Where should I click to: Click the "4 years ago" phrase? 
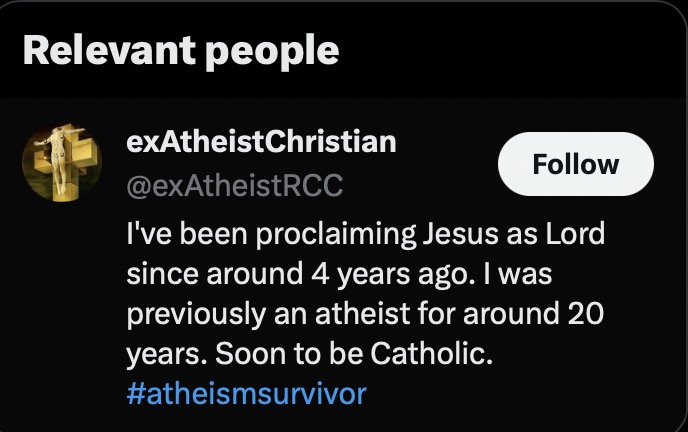tap(390, 275)
